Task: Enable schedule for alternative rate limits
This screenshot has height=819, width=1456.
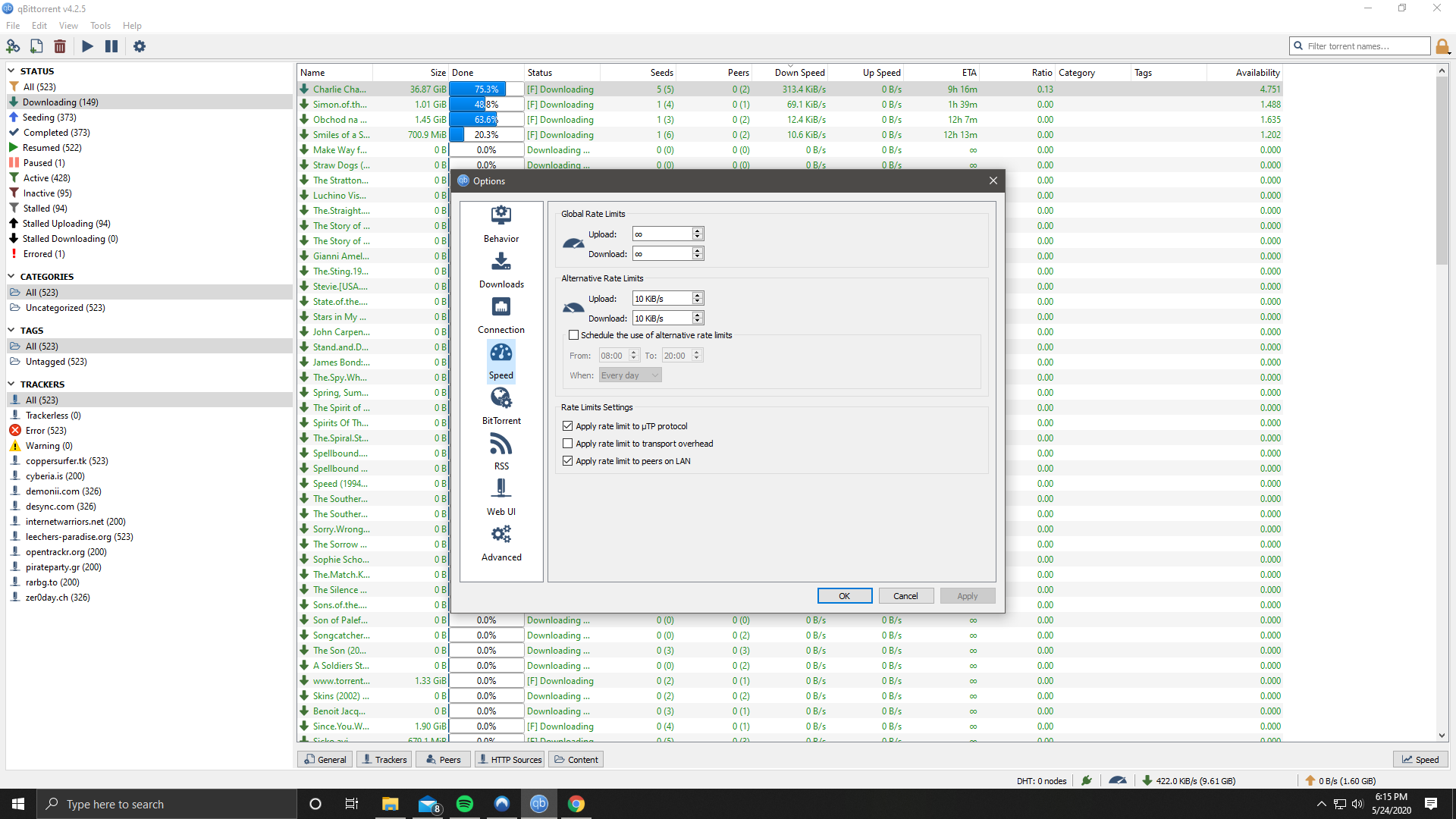Action: coord(574,335)
